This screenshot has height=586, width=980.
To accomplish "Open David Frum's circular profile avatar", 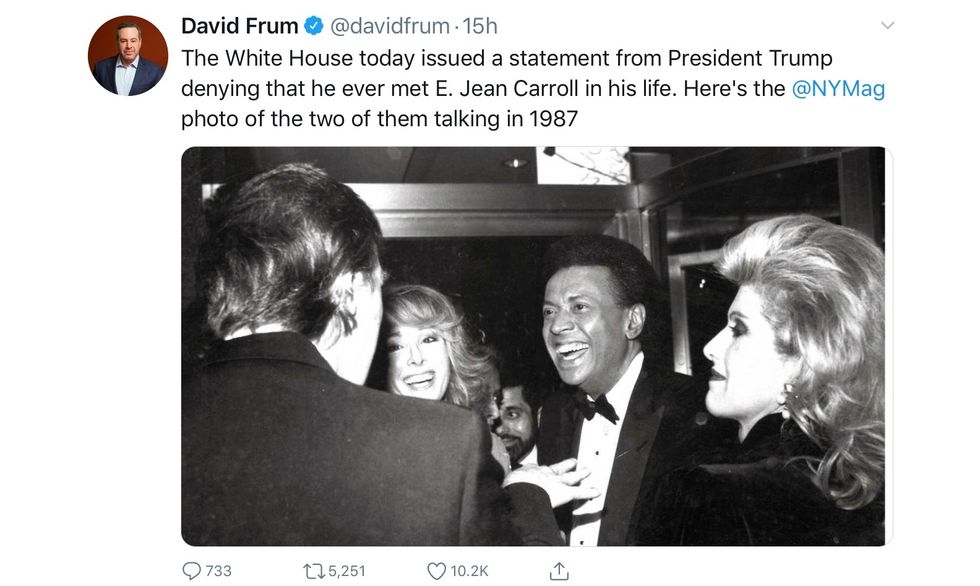I will click(128, 56).
